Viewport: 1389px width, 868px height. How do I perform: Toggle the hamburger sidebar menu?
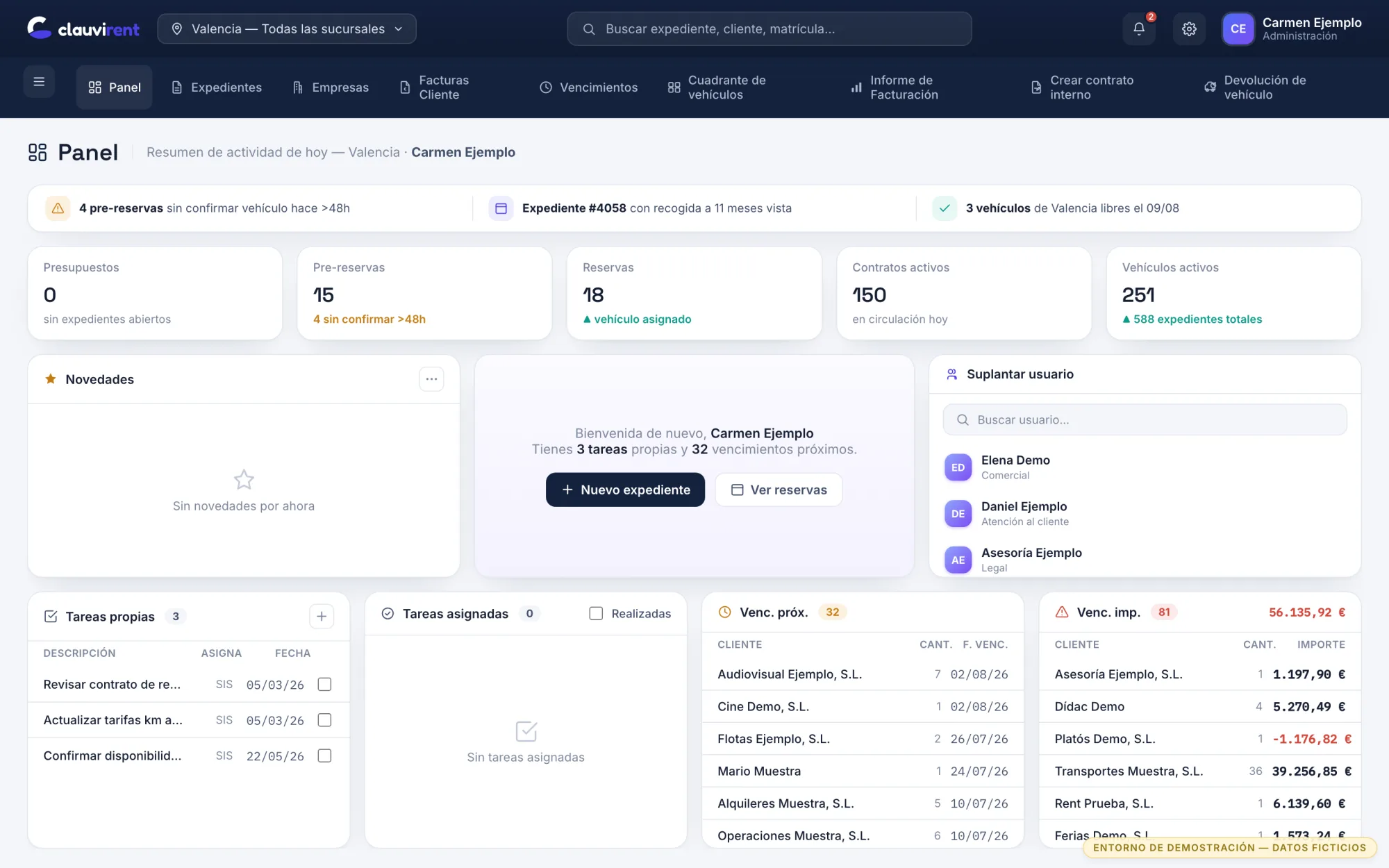point(39,82)
